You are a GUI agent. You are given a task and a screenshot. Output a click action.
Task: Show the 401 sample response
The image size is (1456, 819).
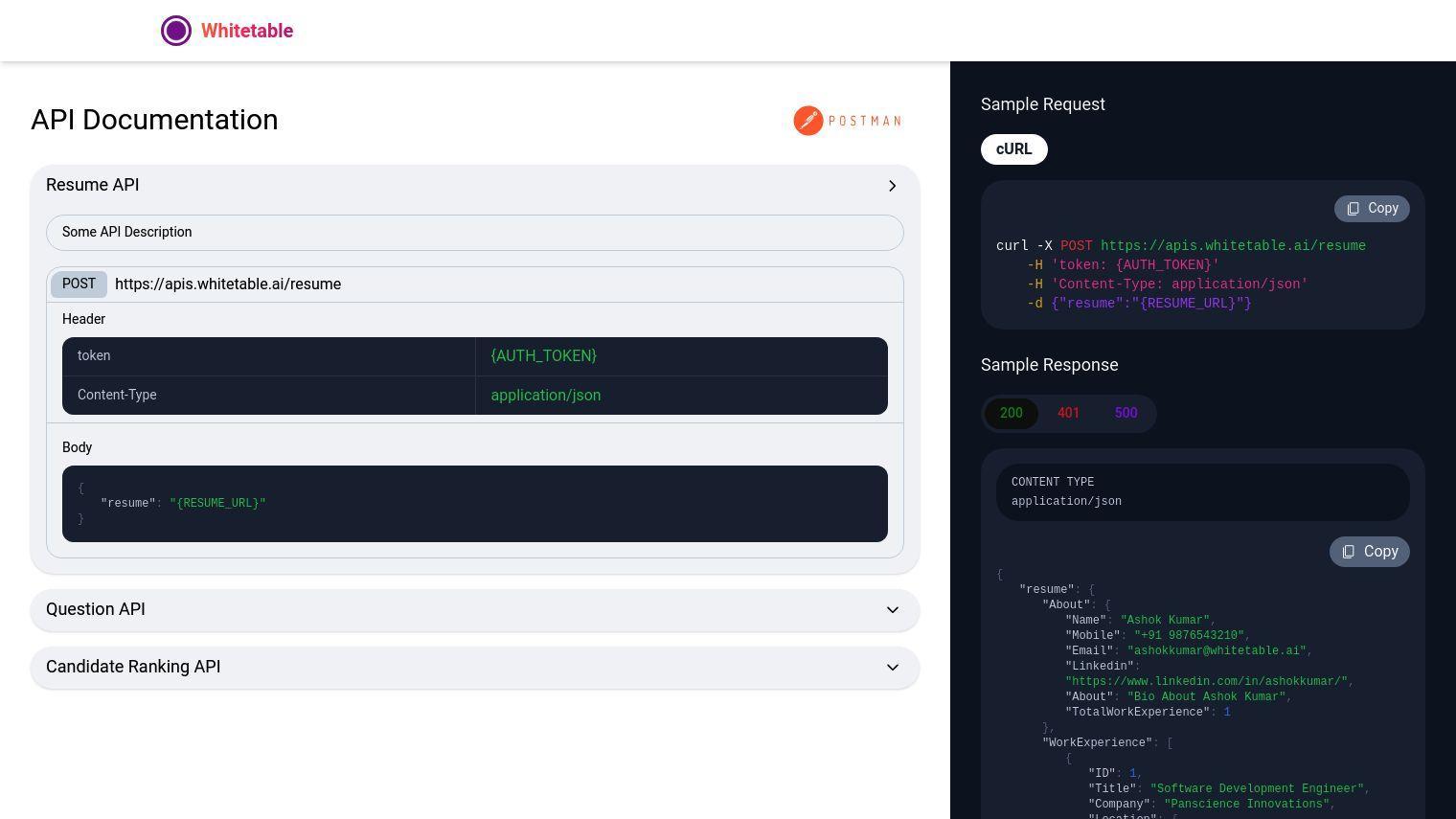1069,414
